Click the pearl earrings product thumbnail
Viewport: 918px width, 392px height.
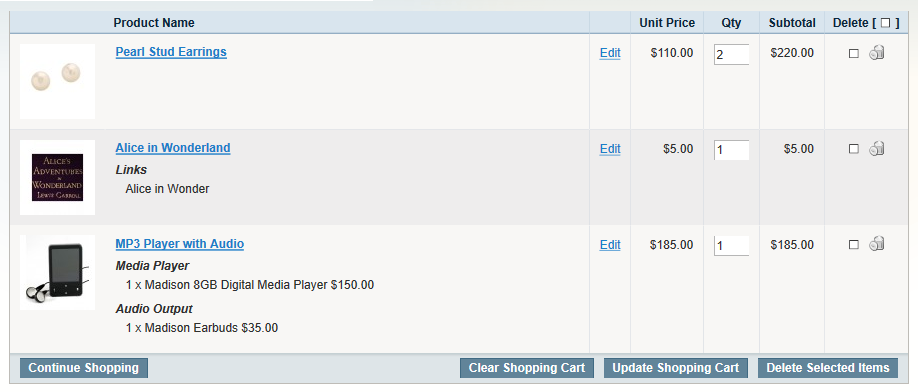pyautogui.click(x=57, y=81)
